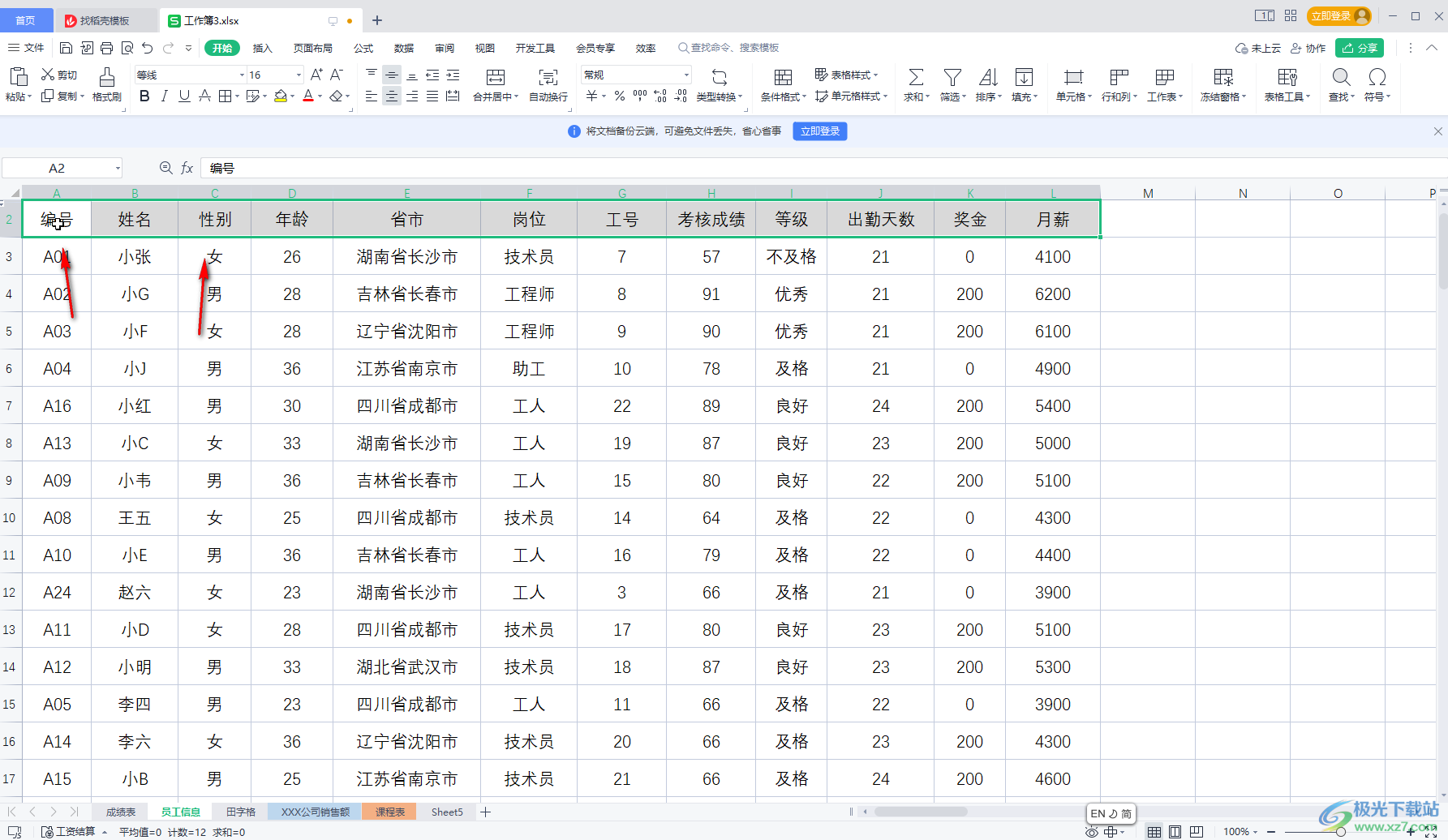Image resolution: width=1448 pixels, height=840 pixels.
Task: Close the cloud backup notification bar
Action: (x=1437, y=131)
